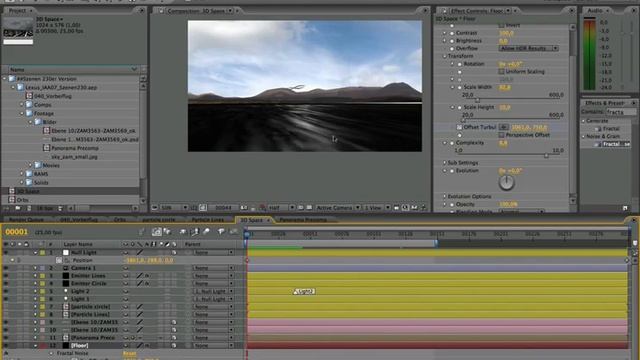Click the take snapshot camera icon
Image resolution: width=640 pixels, height=360 pixels.
pos(244,208)
